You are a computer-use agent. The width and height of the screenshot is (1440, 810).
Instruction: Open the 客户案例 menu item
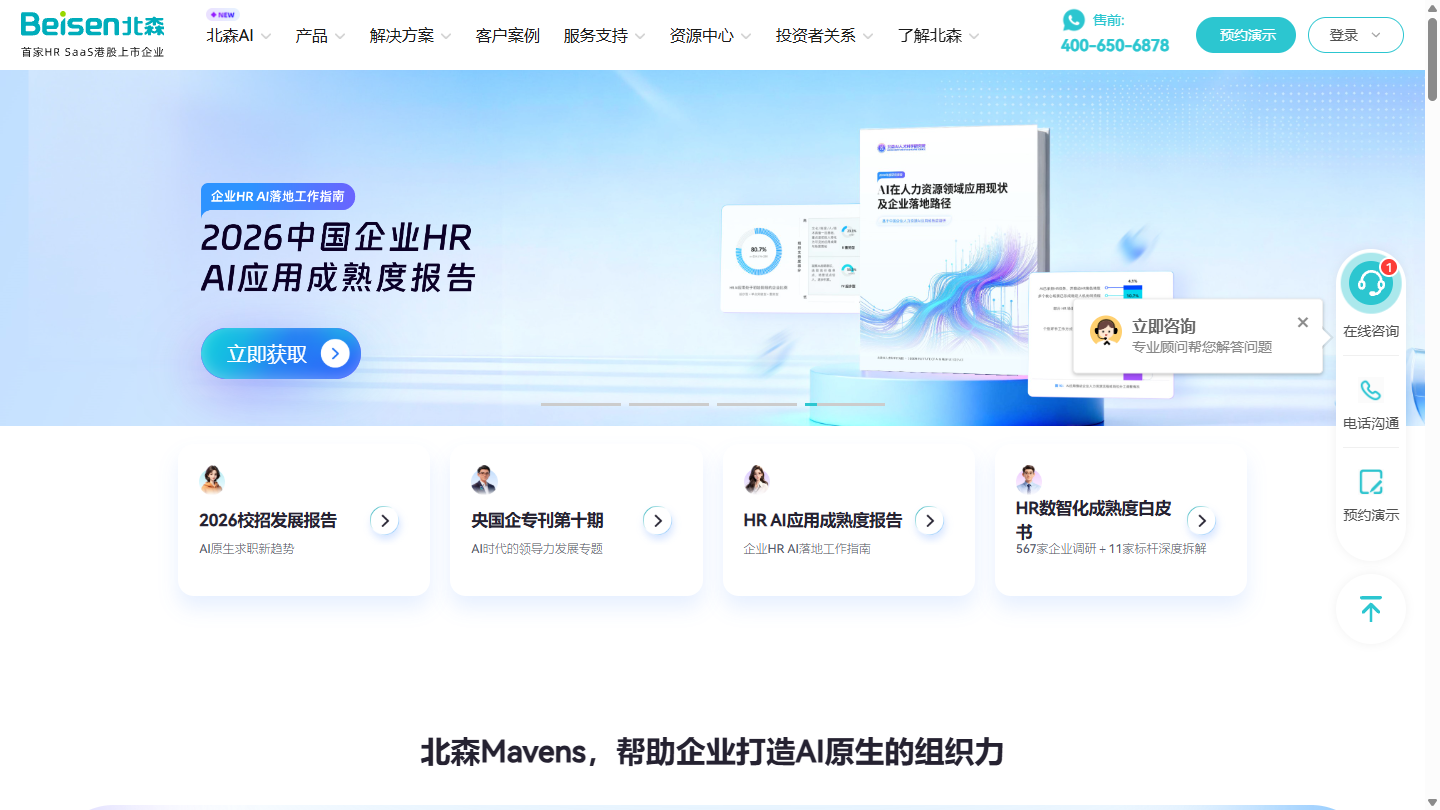tap(507, 35)
